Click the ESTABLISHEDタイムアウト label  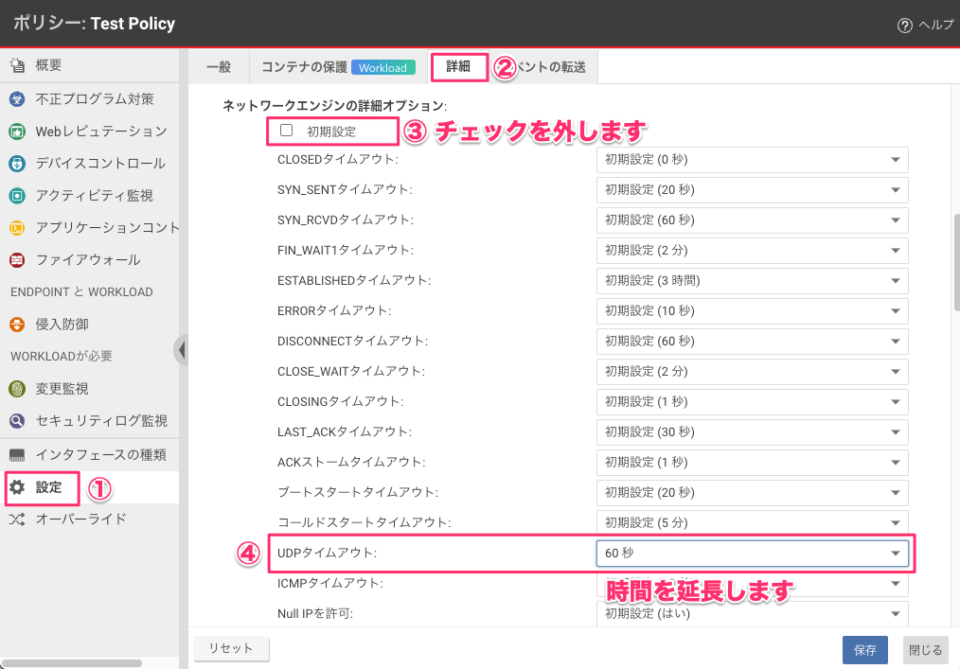pos(354,281)
